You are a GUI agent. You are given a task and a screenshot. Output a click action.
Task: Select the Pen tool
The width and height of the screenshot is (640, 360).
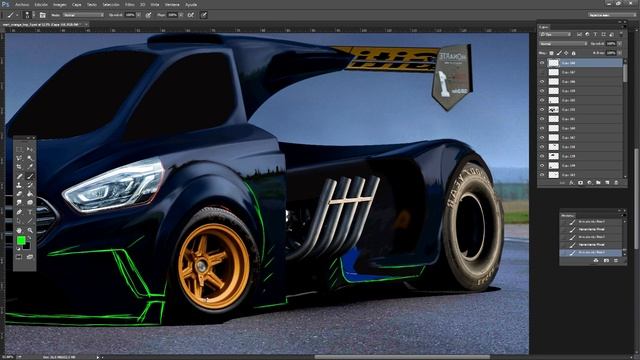[x=19, y=212]
